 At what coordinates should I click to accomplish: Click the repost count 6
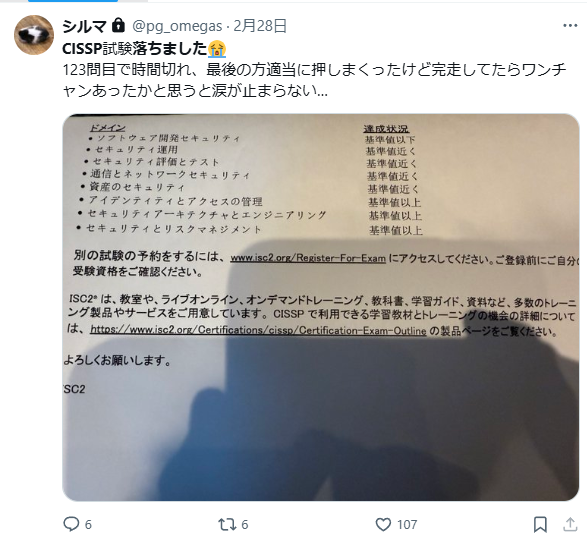[244, 525]
